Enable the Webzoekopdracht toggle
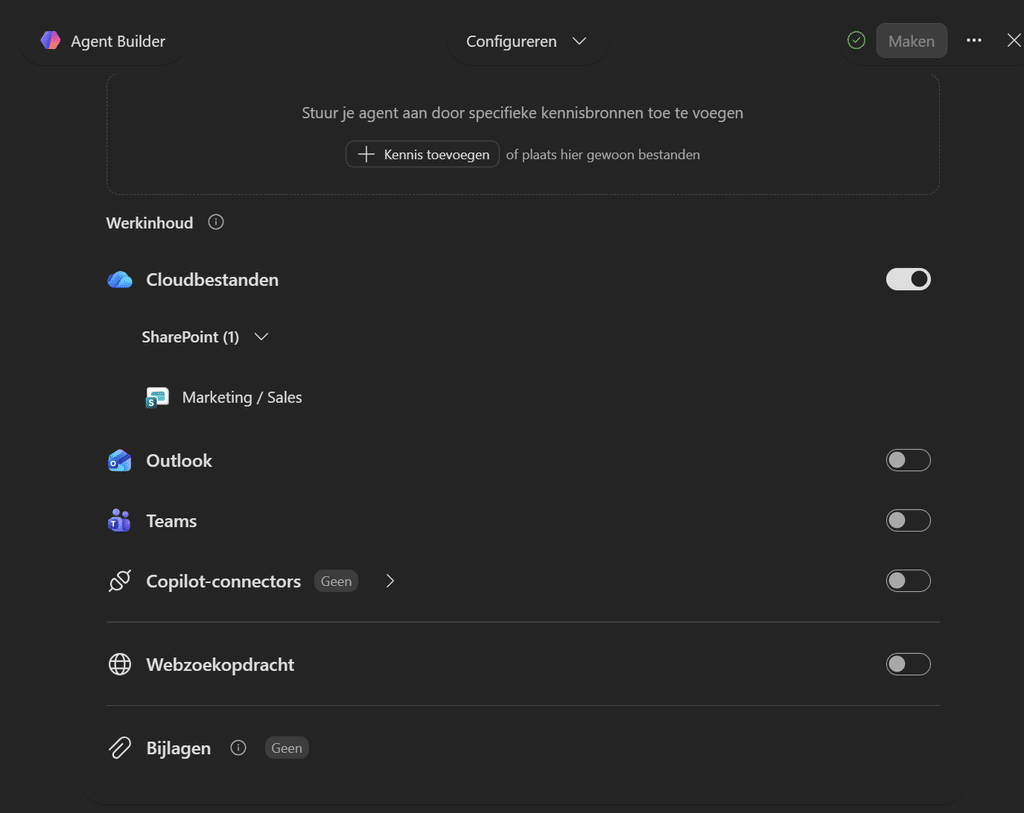Image resolution: width=1024 pixels, height=813 pixels. coord(908,664)
